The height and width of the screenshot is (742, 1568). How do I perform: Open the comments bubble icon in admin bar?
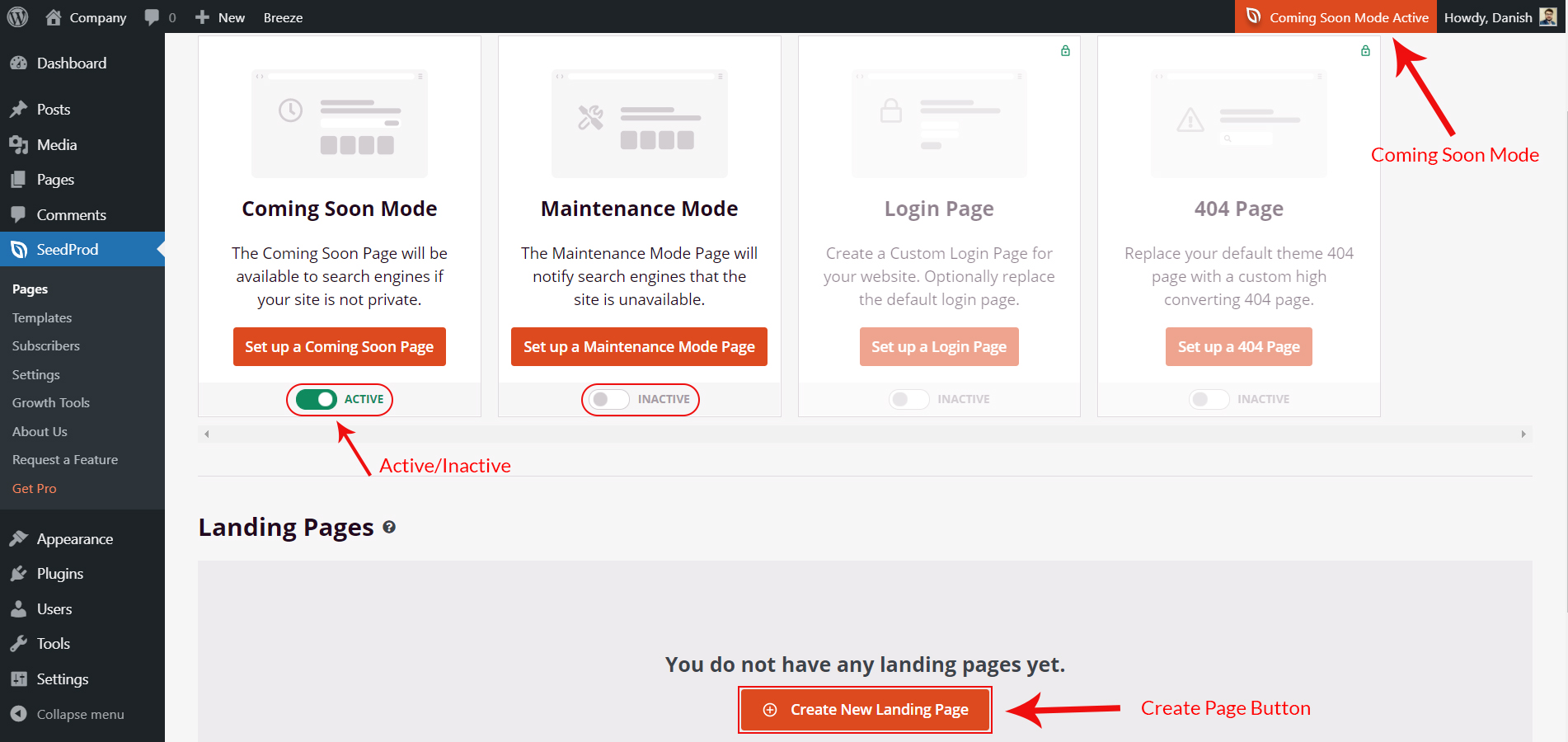tap(152, 16)
